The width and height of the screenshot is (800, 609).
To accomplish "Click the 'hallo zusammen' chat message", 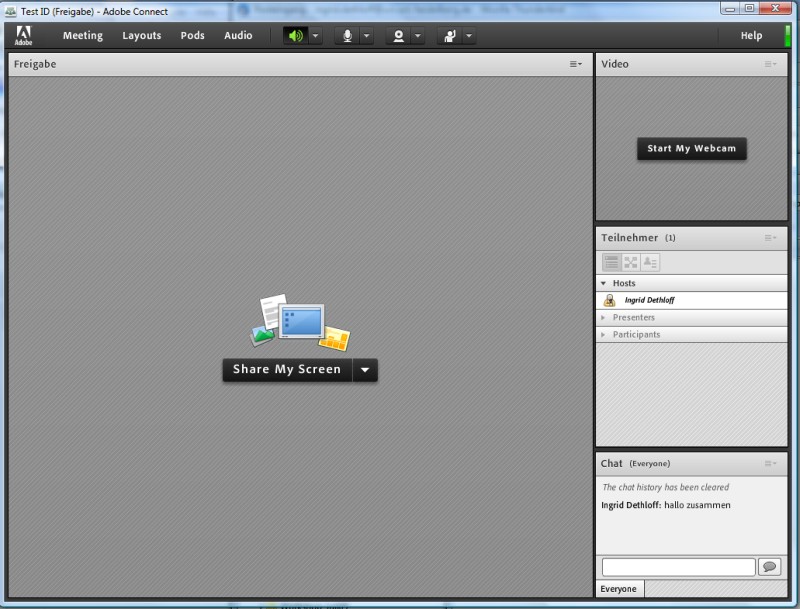I will click(x=697, y=505).
